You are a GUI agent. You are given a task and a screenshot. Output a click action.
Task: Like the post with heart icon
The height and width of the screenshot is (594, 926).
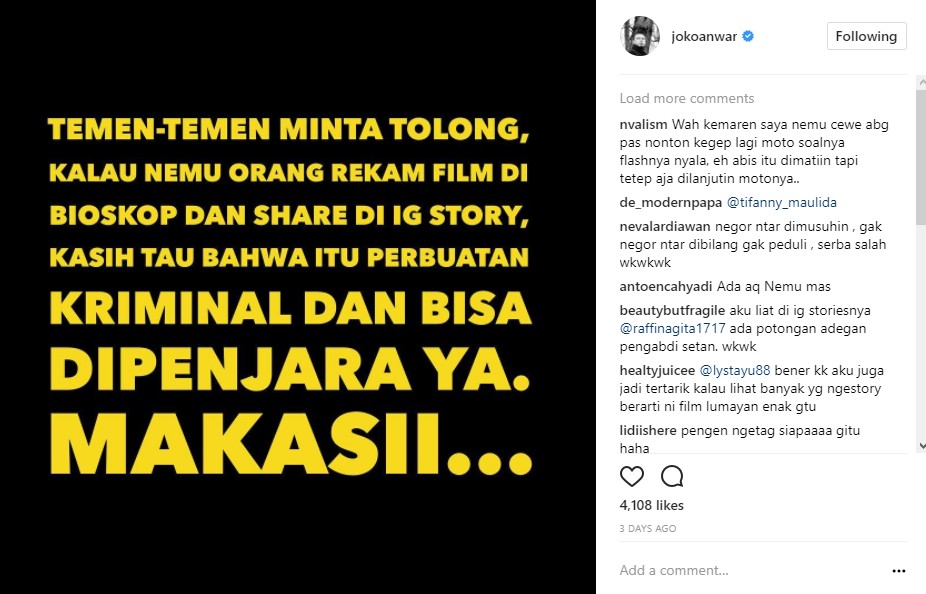coord(631,476)
